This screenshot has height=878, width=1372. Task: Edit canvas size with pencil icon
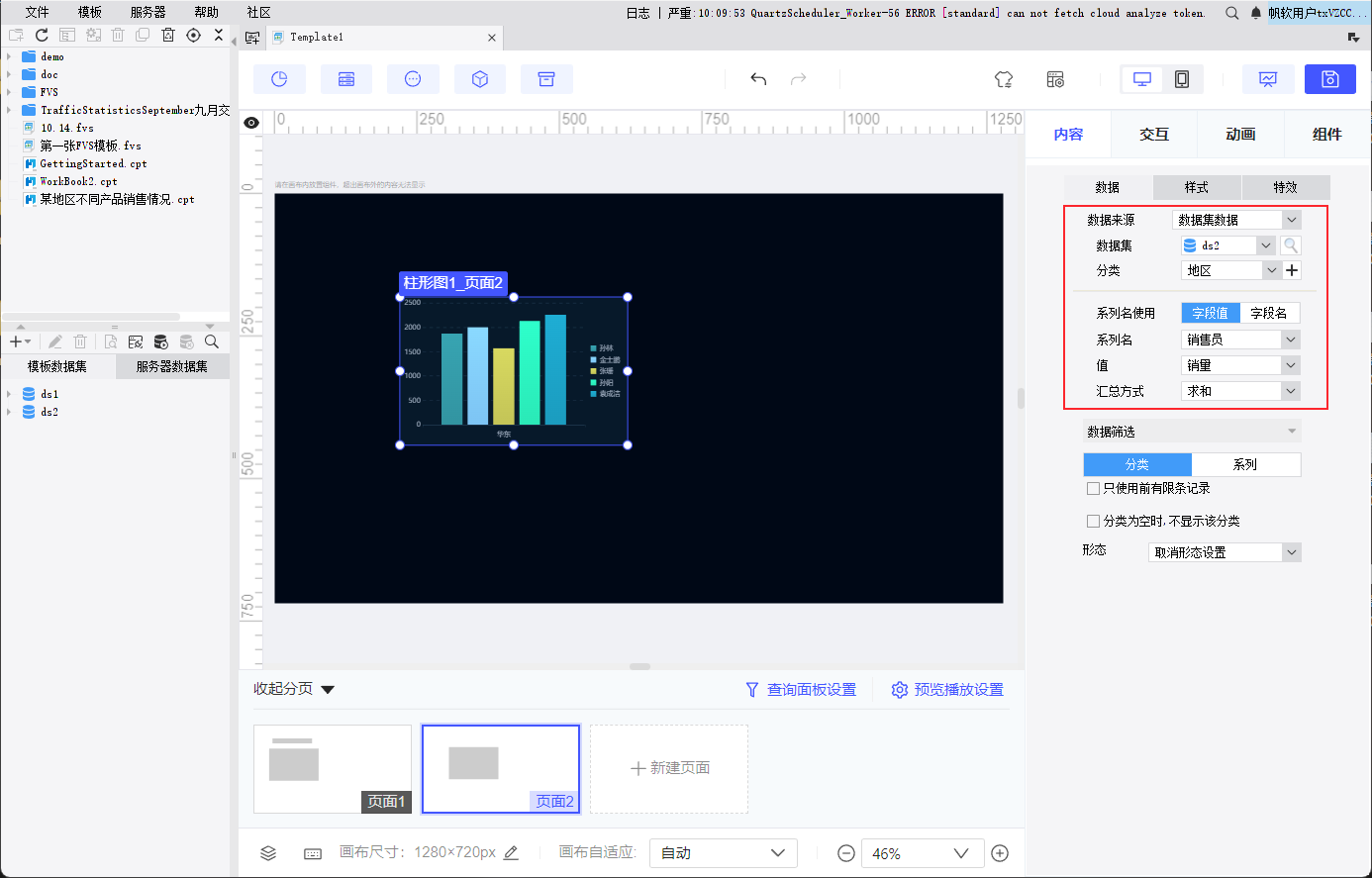511,852
